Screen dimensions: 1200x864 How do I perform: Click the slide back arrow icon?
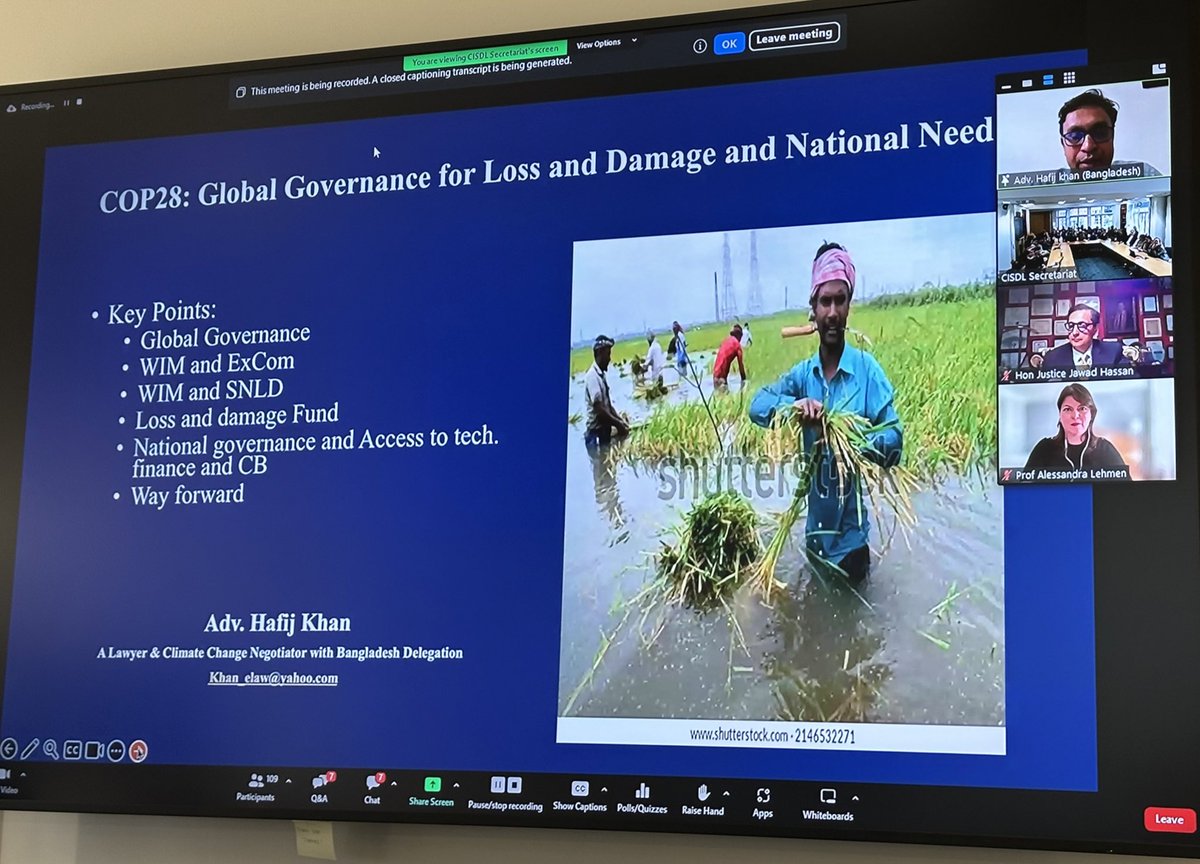coord(9,748)
